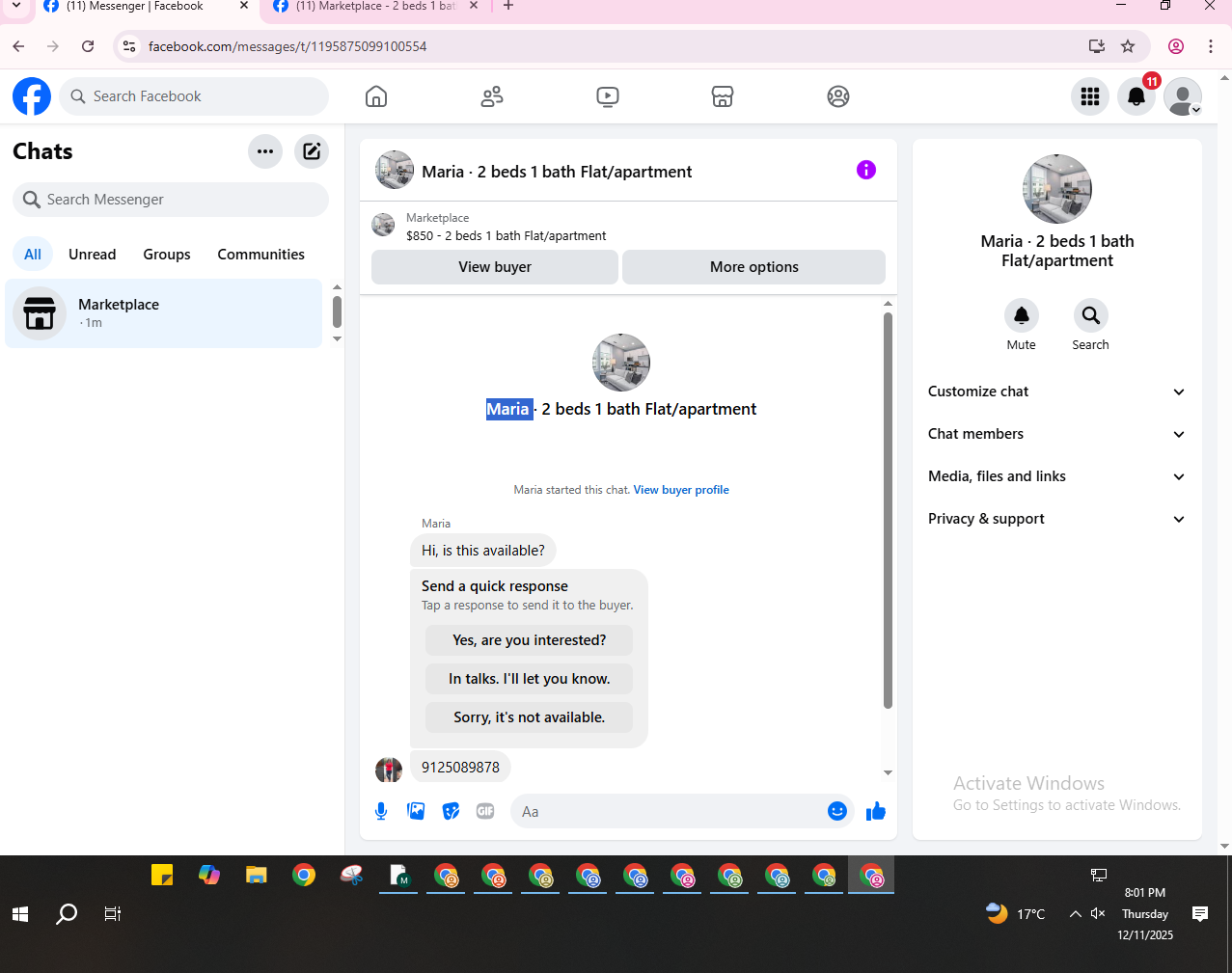Open Windows taskbar search
This screenshot has height=973, width=1232.
(67, 914)
